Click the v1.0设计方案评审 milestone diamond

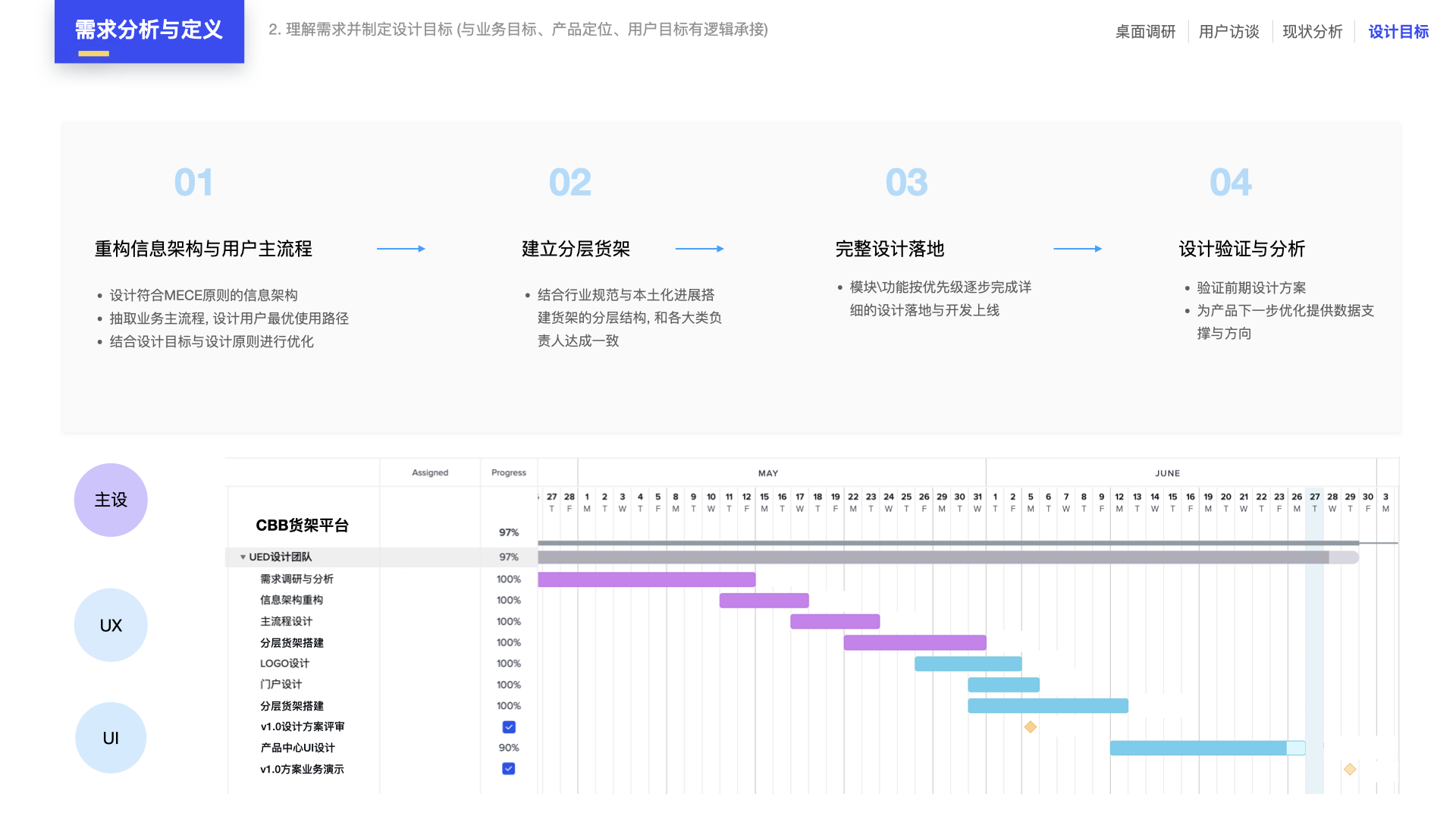pyautogui.click(x=1031, y=727)
